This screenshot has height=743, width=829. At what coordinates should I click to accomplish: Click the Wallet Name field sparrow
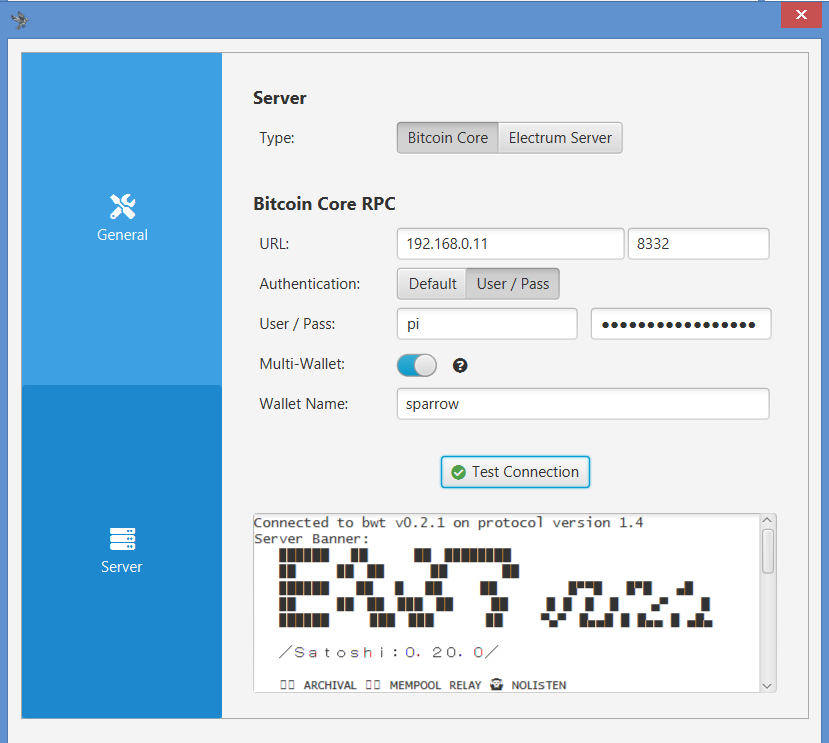click(583, 404)
